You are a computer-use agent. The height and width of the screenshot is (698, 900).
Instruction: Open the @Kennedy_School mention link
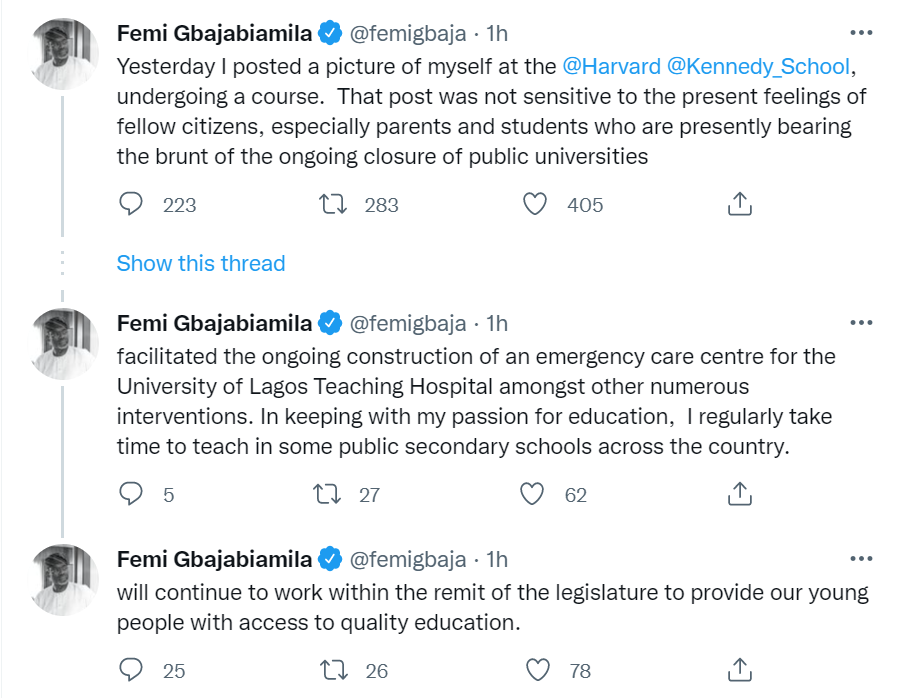pos(758,67)
